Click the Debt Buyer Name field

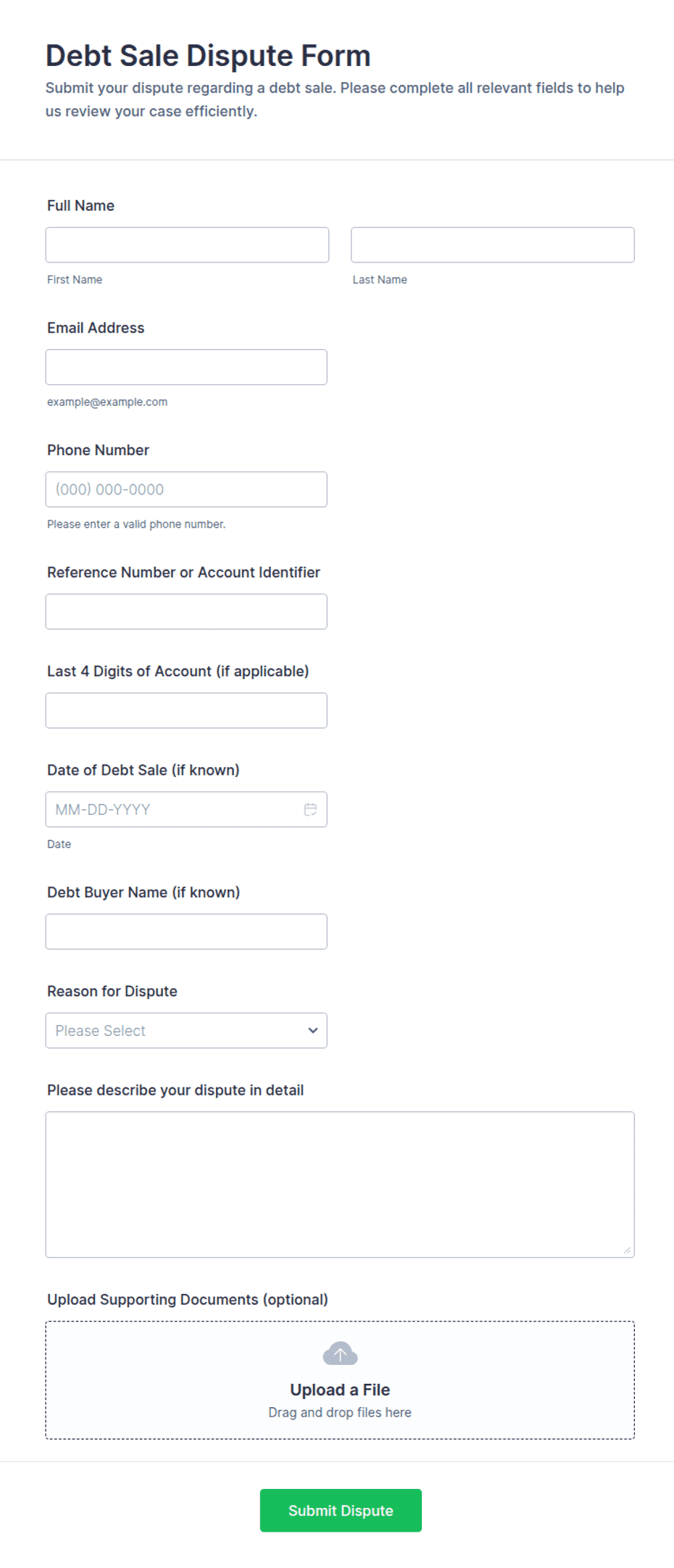coord(186,932)
